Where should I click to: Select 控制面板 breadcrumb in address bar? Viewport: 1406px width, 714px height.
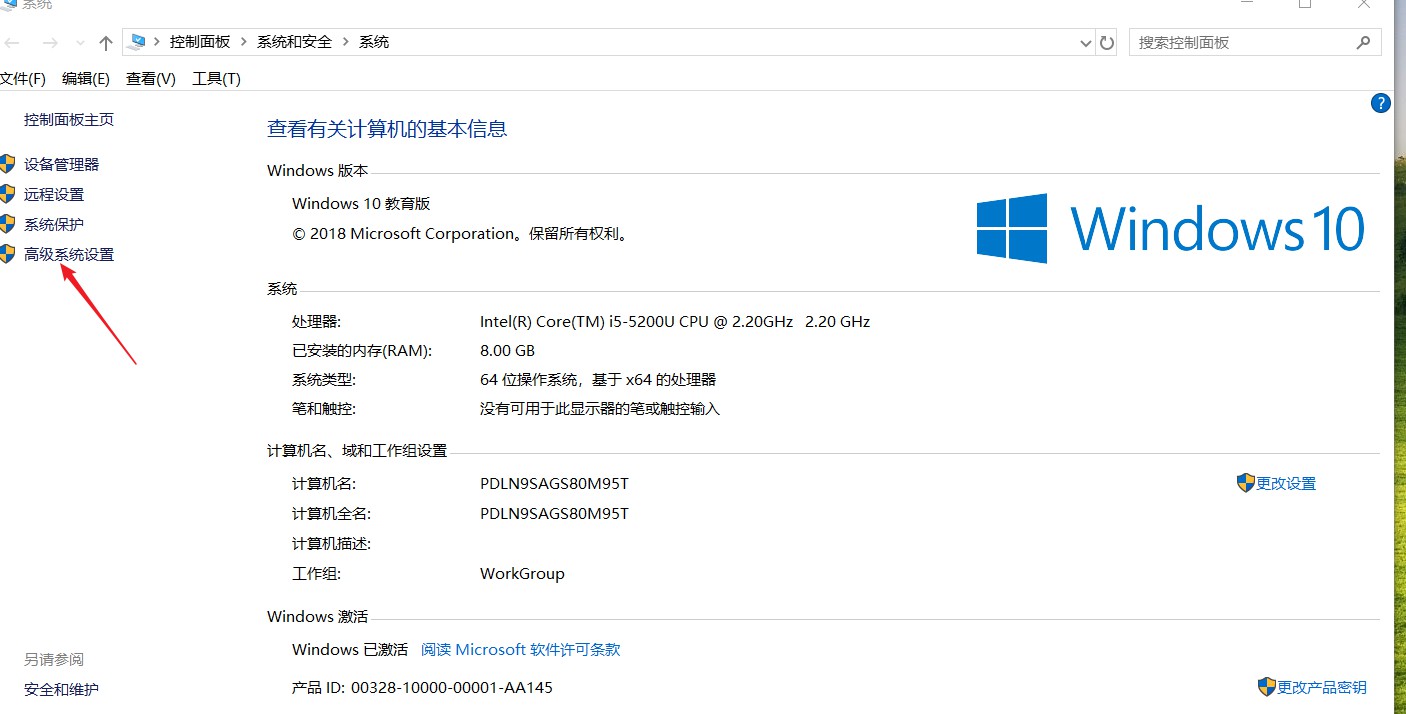(200, 42)
